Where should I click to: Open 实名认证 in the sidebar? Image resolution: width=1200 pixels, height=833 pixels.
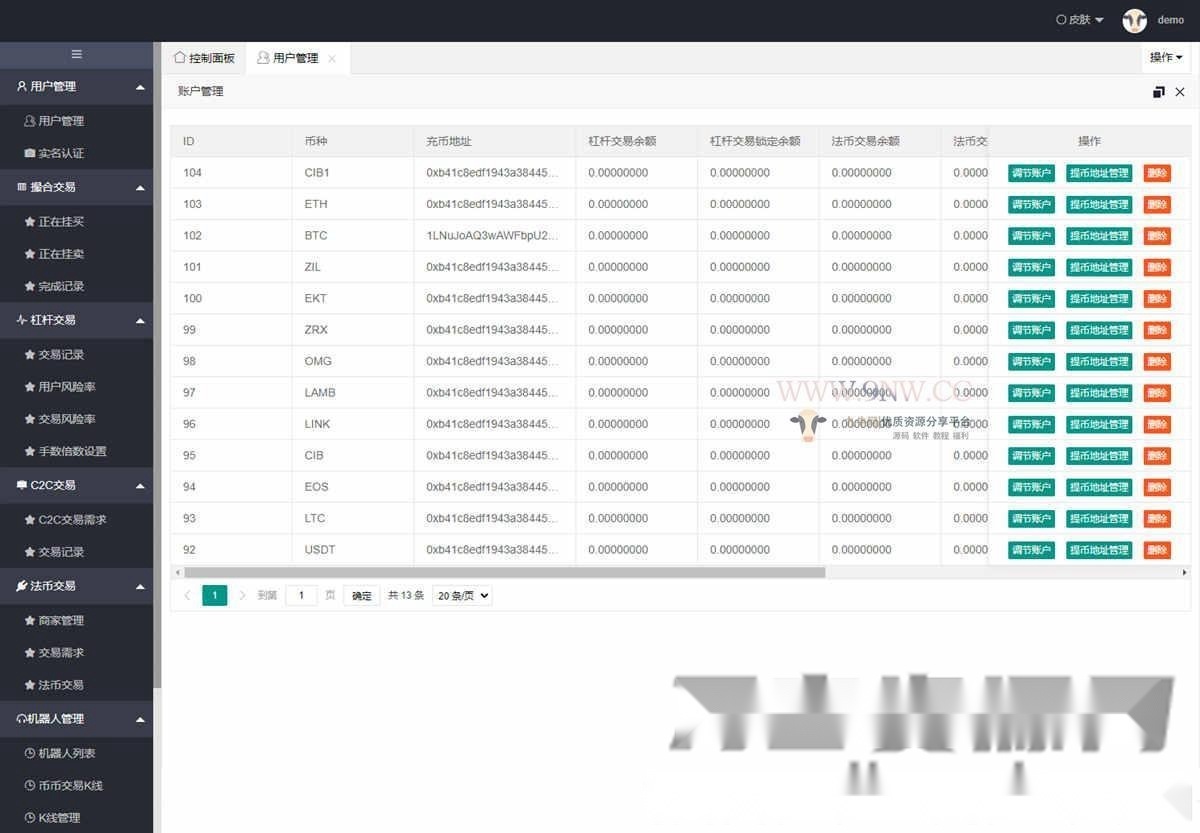pyautogui.click(x=61, y=153)
